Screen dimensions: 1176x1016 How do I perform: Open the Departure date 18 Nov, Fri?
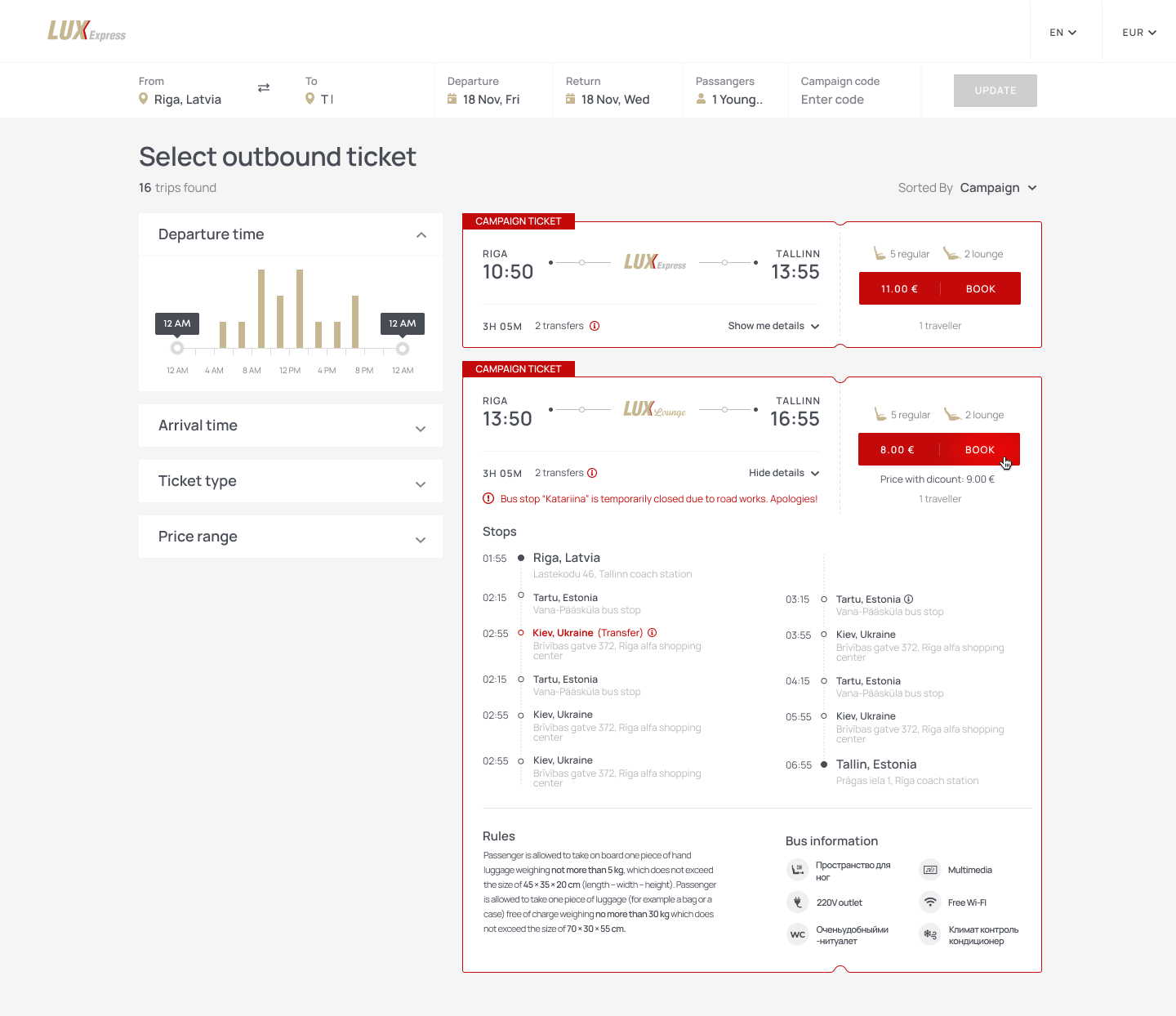(492, 91)
